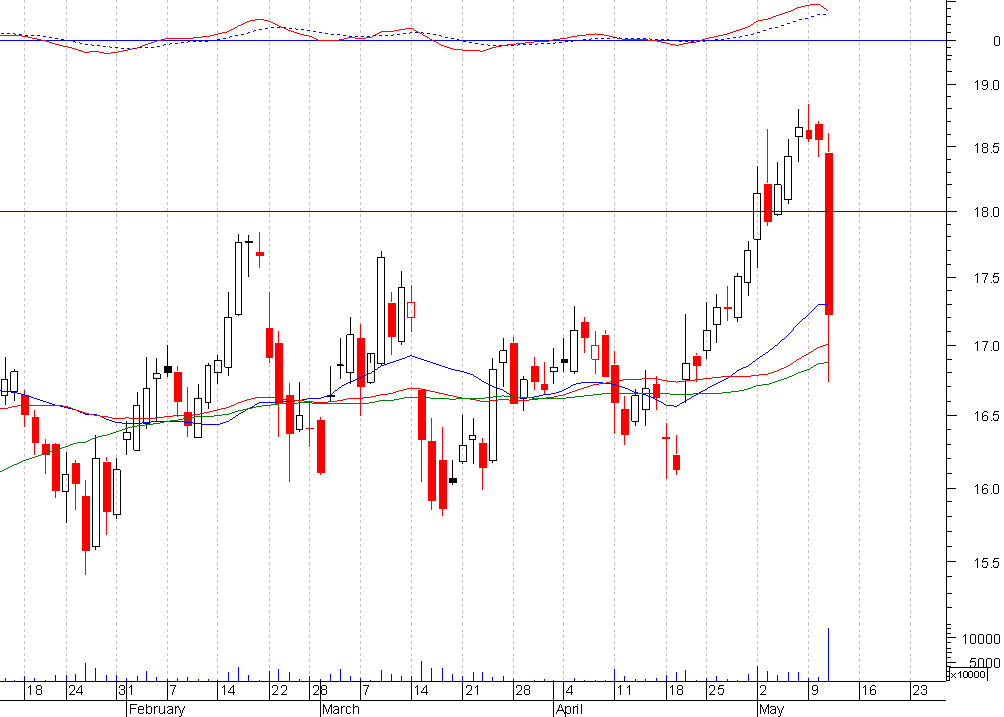Viewport: 1004px width, 717px height.
Task: Click the May month label
Action: [x=771, y=709]
